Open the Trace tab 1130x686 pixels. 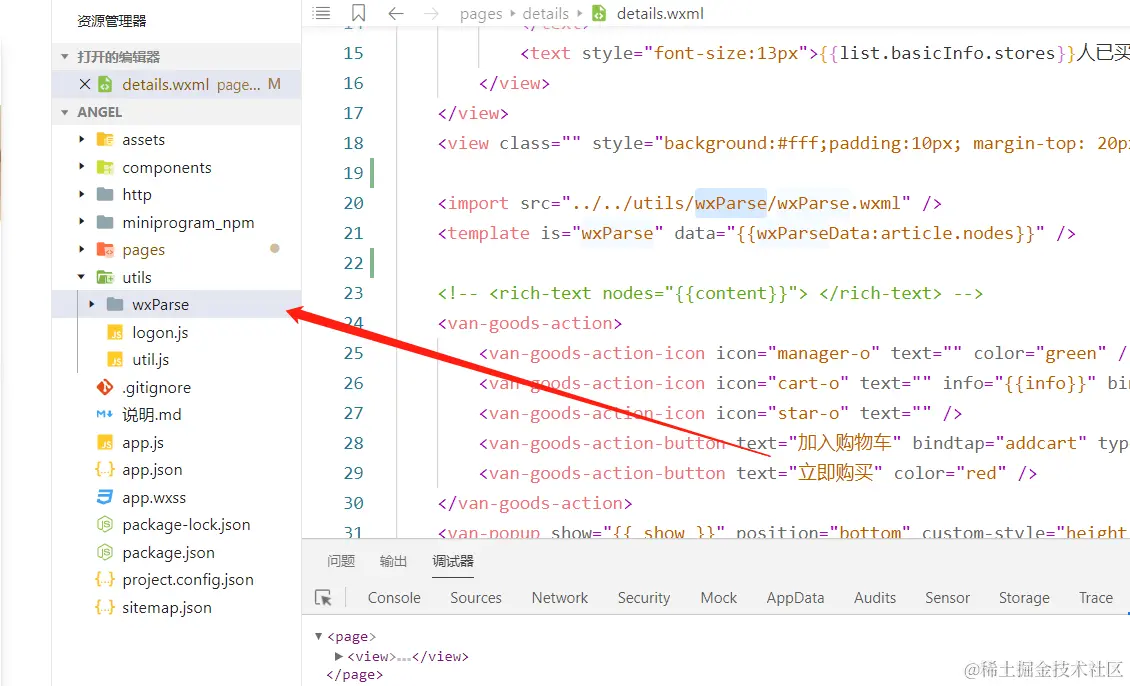[x=1095, y=597]
